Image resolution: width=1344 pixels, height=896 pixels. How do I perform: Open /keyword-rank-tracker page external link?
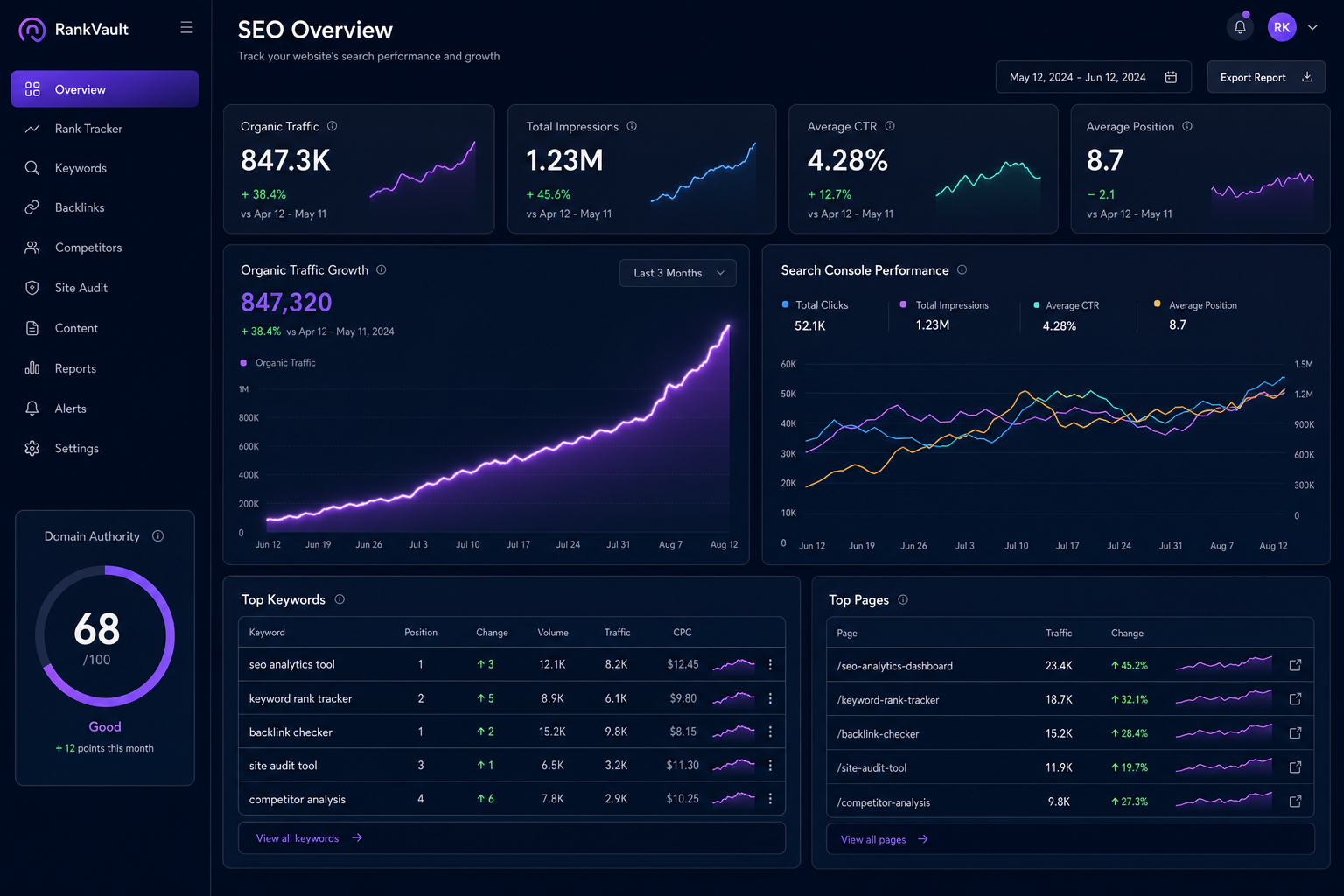coord(1296,699)
